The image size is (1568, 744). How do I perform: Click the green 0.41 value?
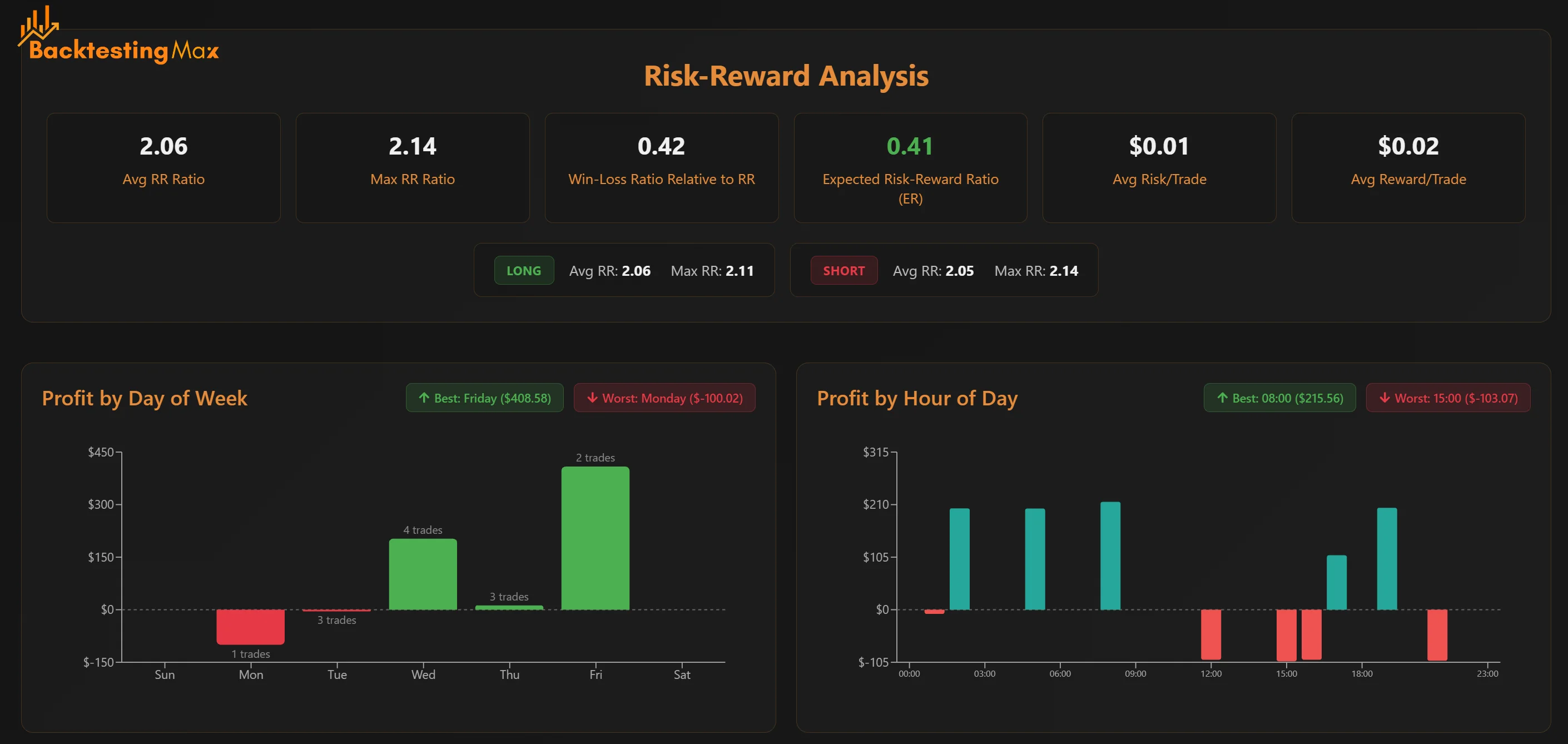tap(910, 146)
